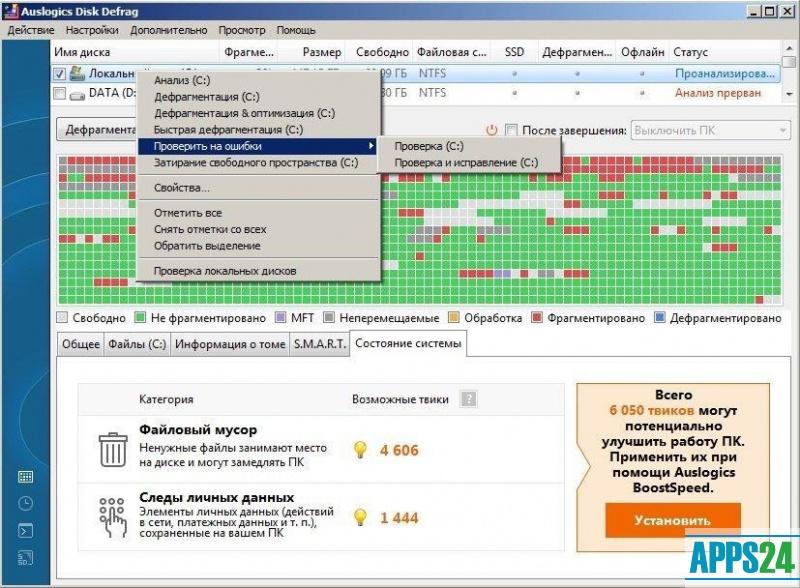Click the lightbulb beside 4 606
Viewport: 800px width, 588px height.
point(360,450)
